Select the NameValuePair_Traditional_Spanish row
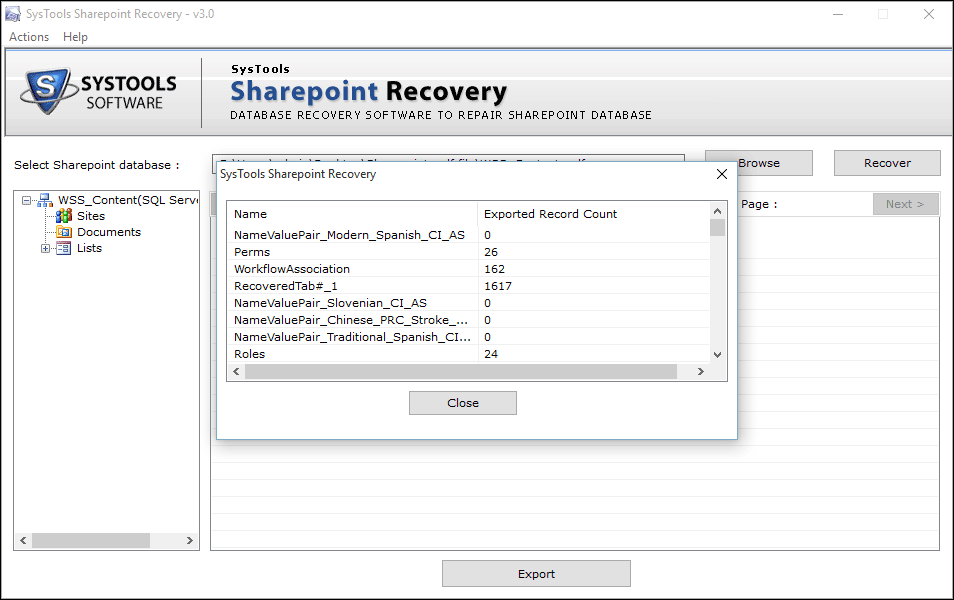Viewport: 954px width, 600px height. (x=468, y=337)
